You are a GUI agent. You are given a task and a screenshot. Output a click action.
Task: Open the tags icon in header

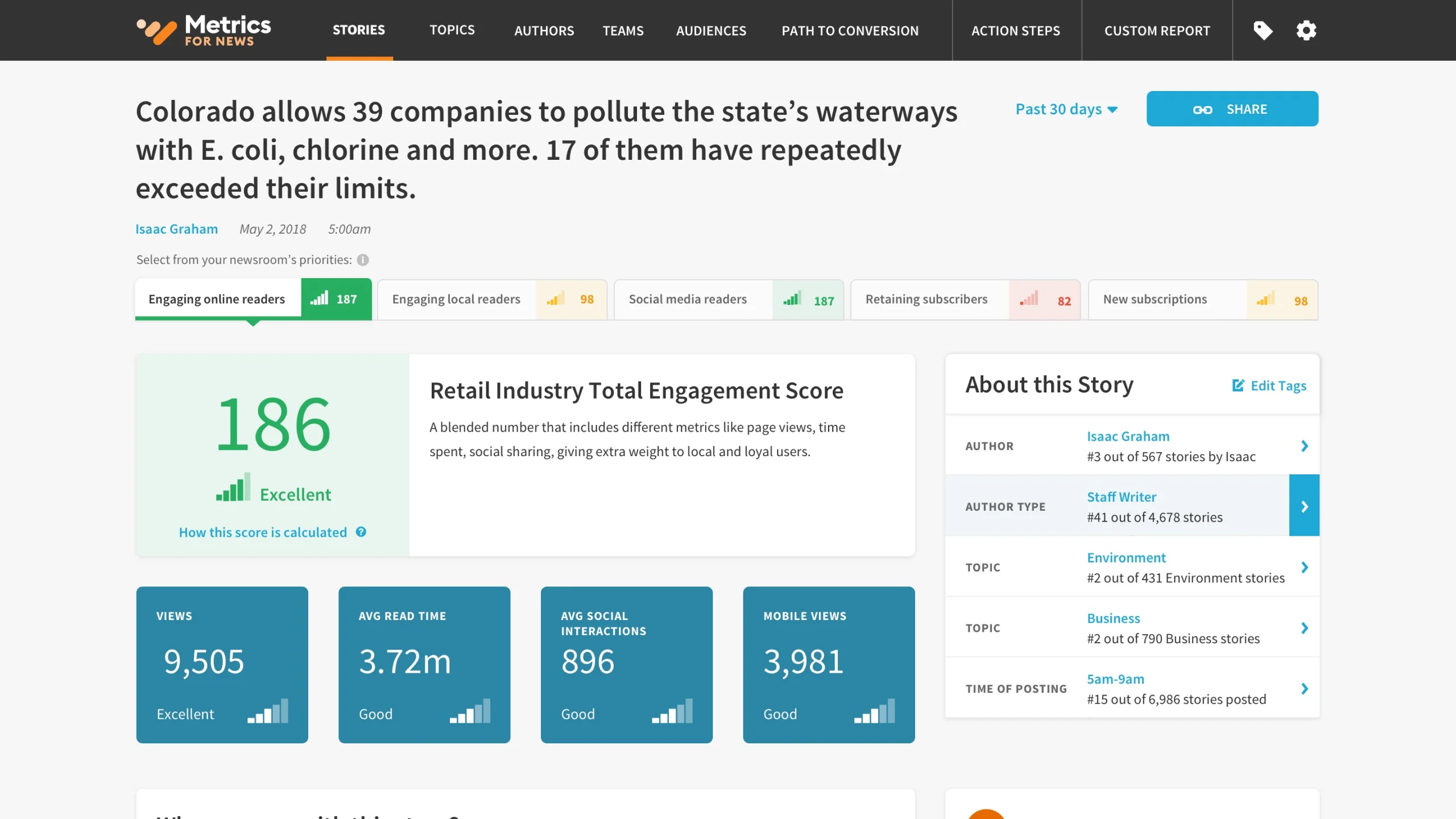click(1263, 30)
